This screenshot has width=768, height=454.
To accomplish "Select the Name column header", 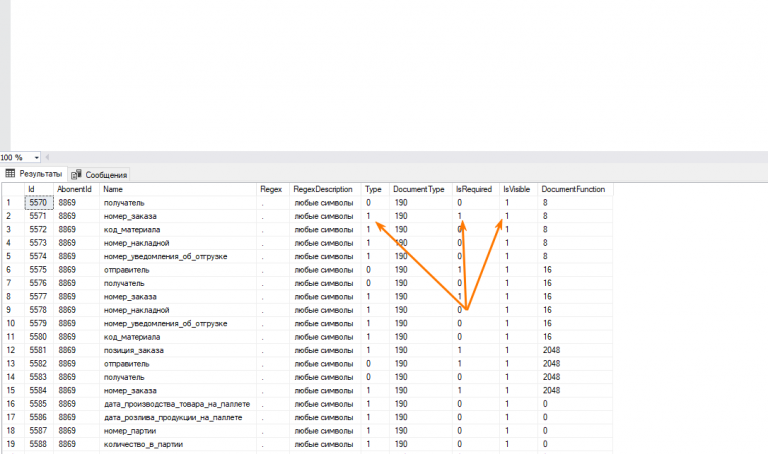I will (178, 189).
